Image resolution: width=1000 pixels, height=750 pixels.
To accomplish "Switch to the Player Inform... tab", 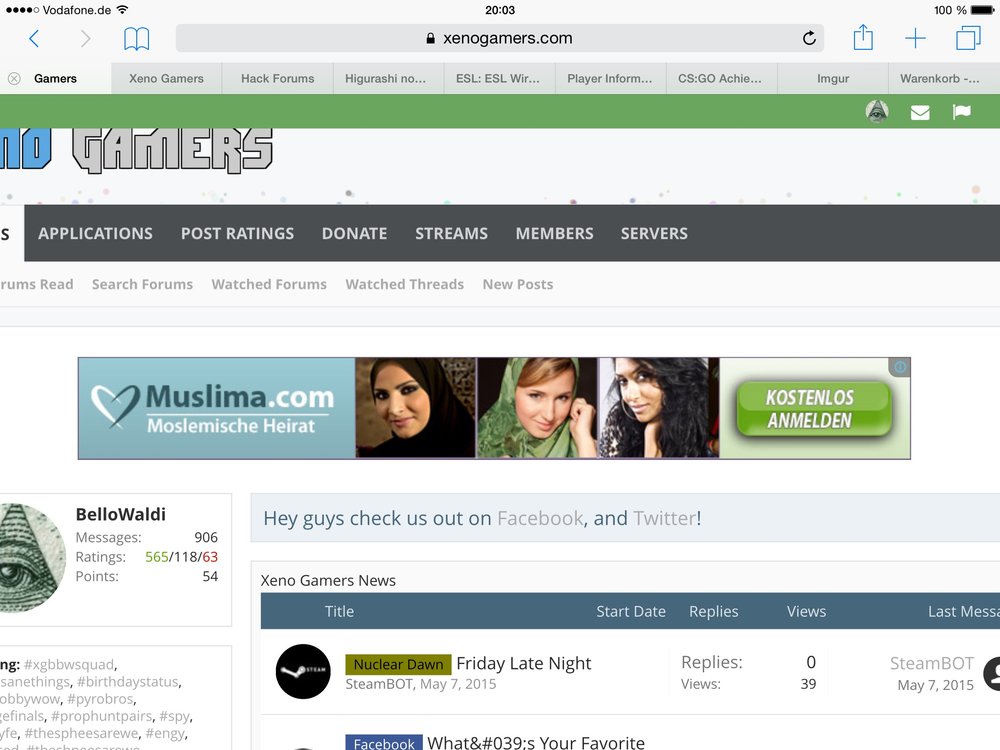I will click(x=610, y=78).
